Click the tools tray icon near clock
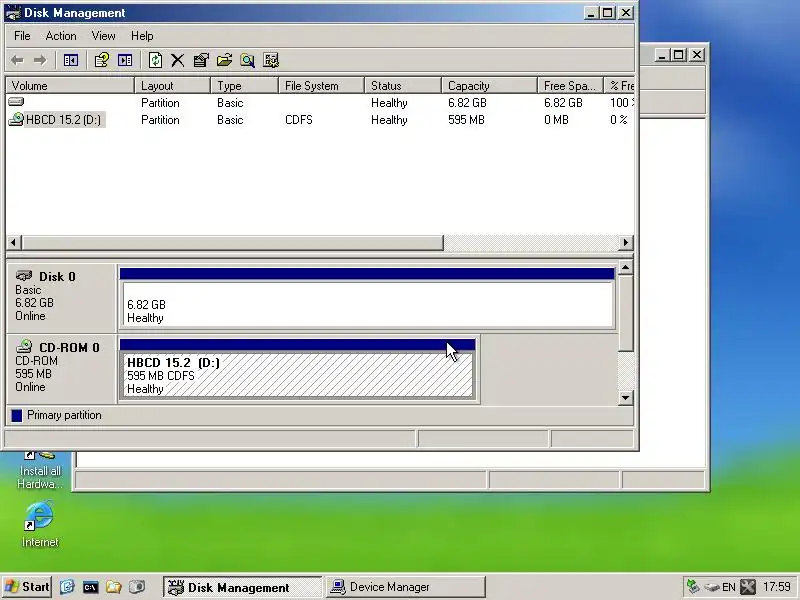800x600 pixels. pos(748,587)
